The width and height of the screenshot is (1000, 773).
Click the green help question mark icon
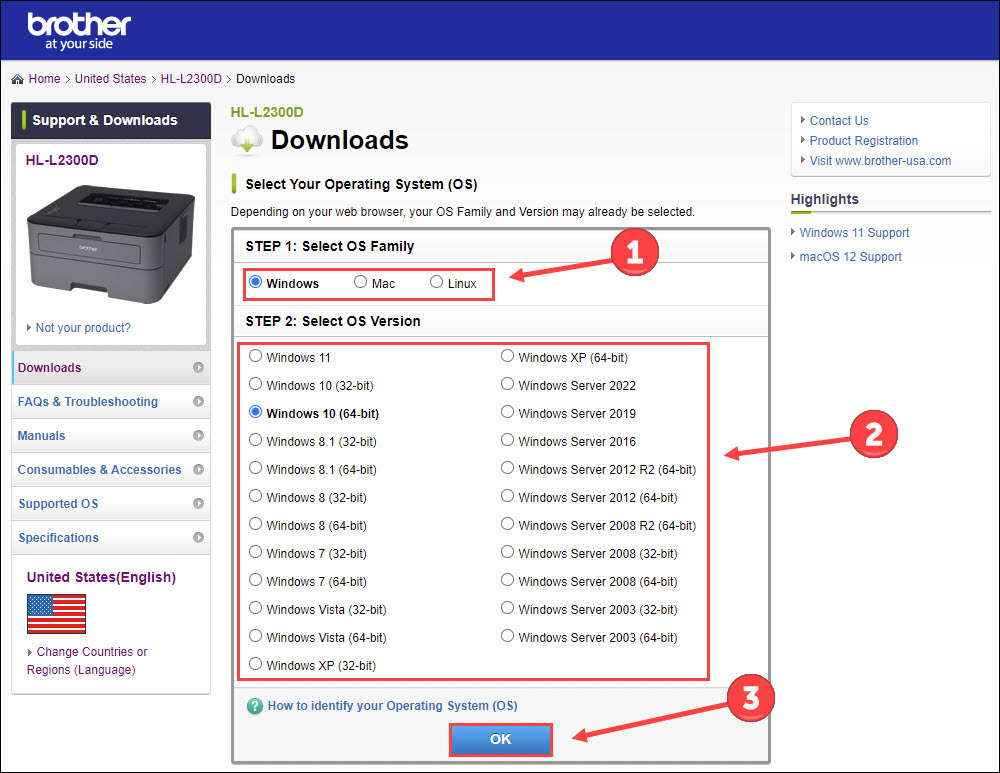pyautogui.click(x=255, y=706)
